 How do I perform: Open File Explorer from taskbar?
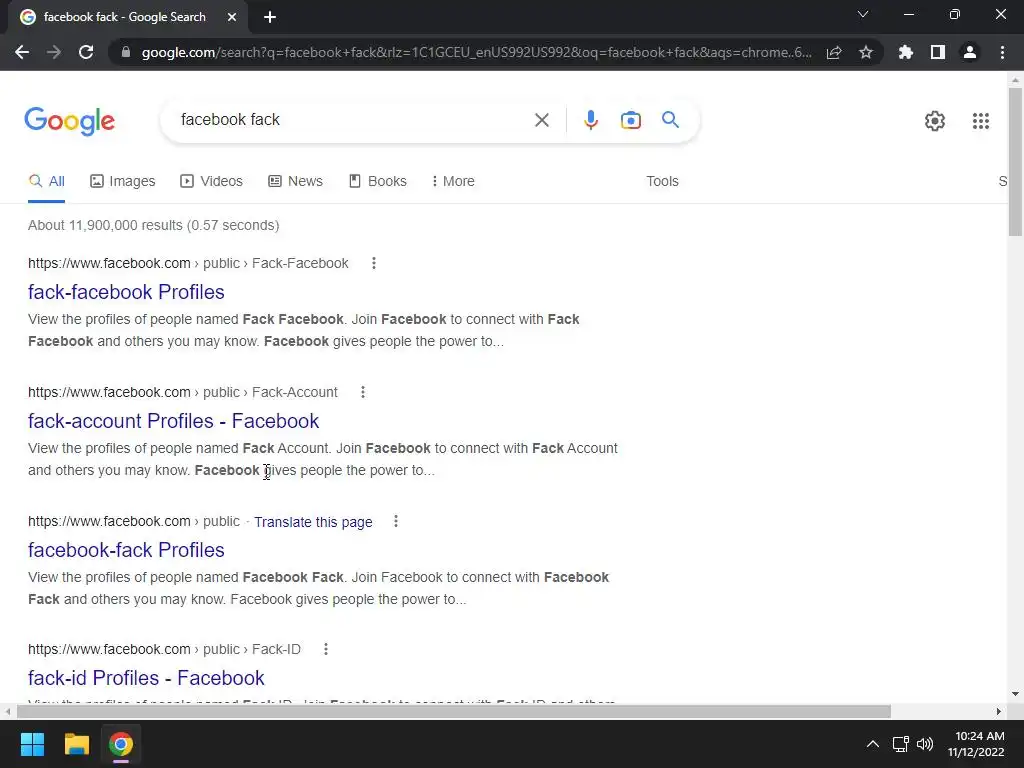76,744
